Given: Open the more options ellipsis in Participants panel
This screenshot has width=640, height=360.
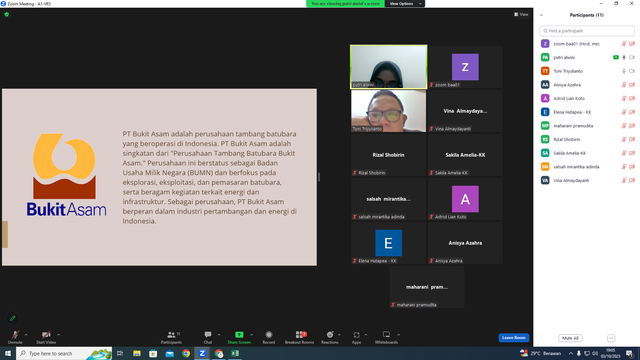Looking at the screenshot, I should point(611,338).
